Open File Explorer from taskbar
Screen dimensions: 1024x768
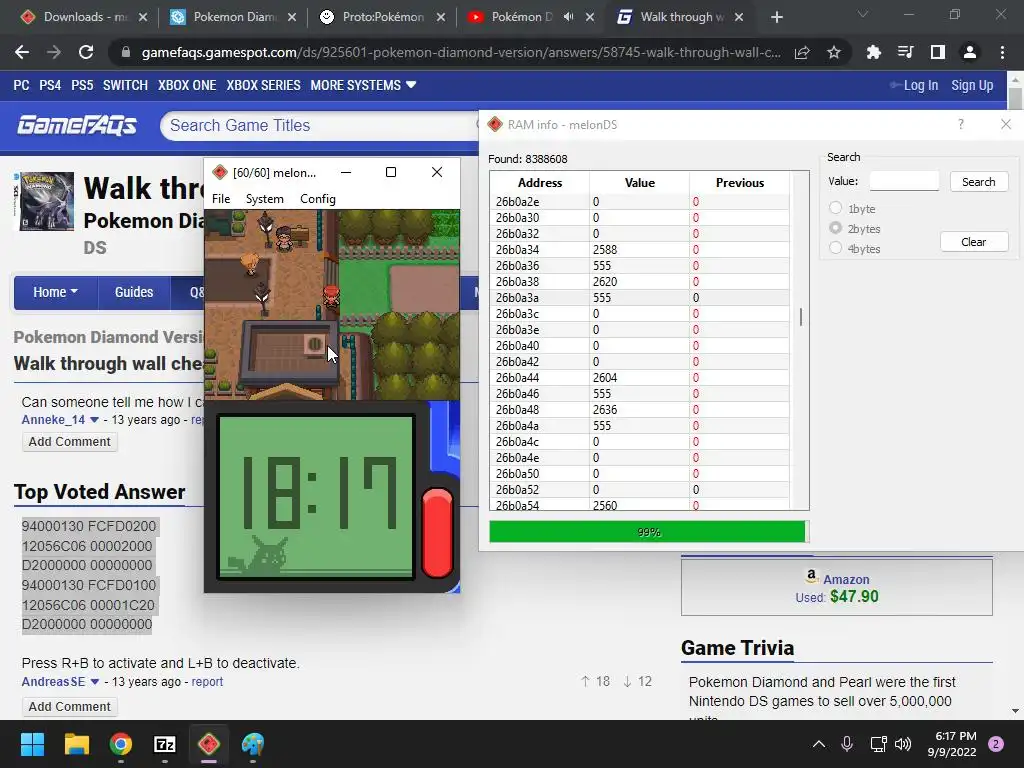click(x=76, y=744)
